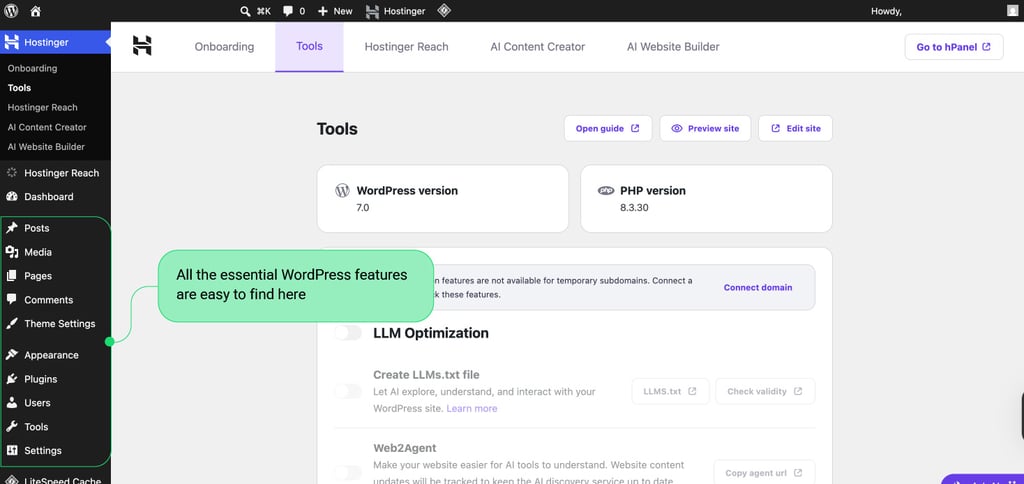
Task: Toggle the LLM Optimization switch
Action: pos(347,333)
